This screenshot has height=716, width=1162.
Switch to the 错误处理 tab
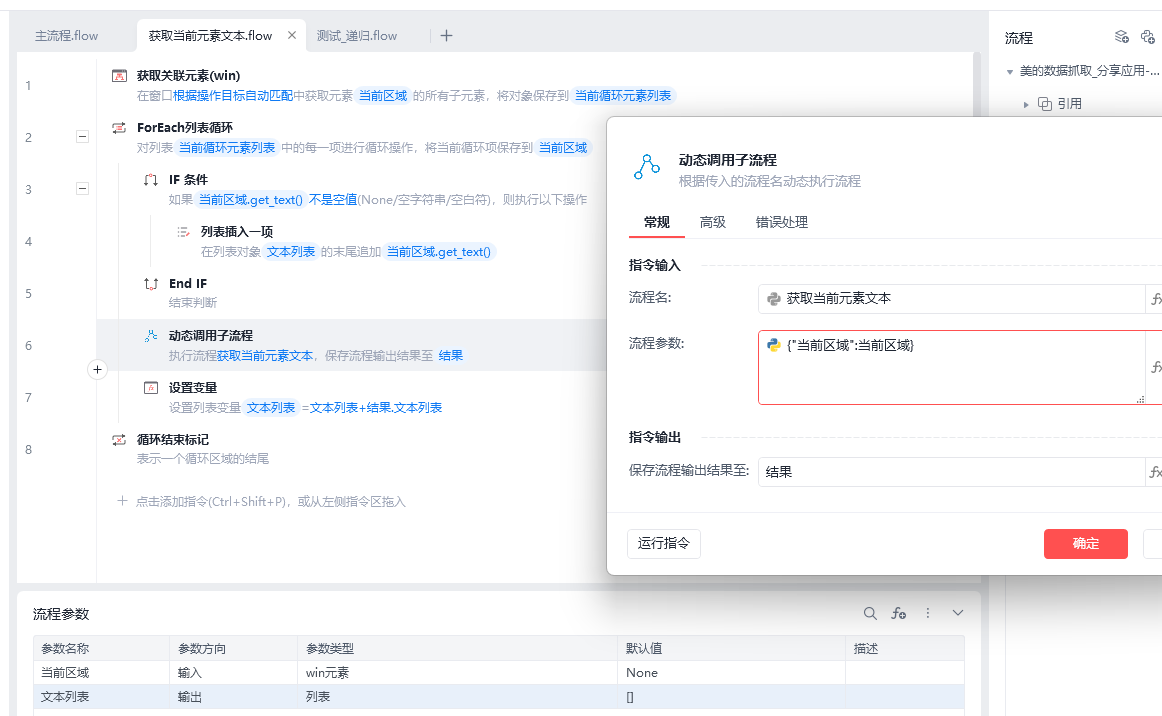coord(781,222)
